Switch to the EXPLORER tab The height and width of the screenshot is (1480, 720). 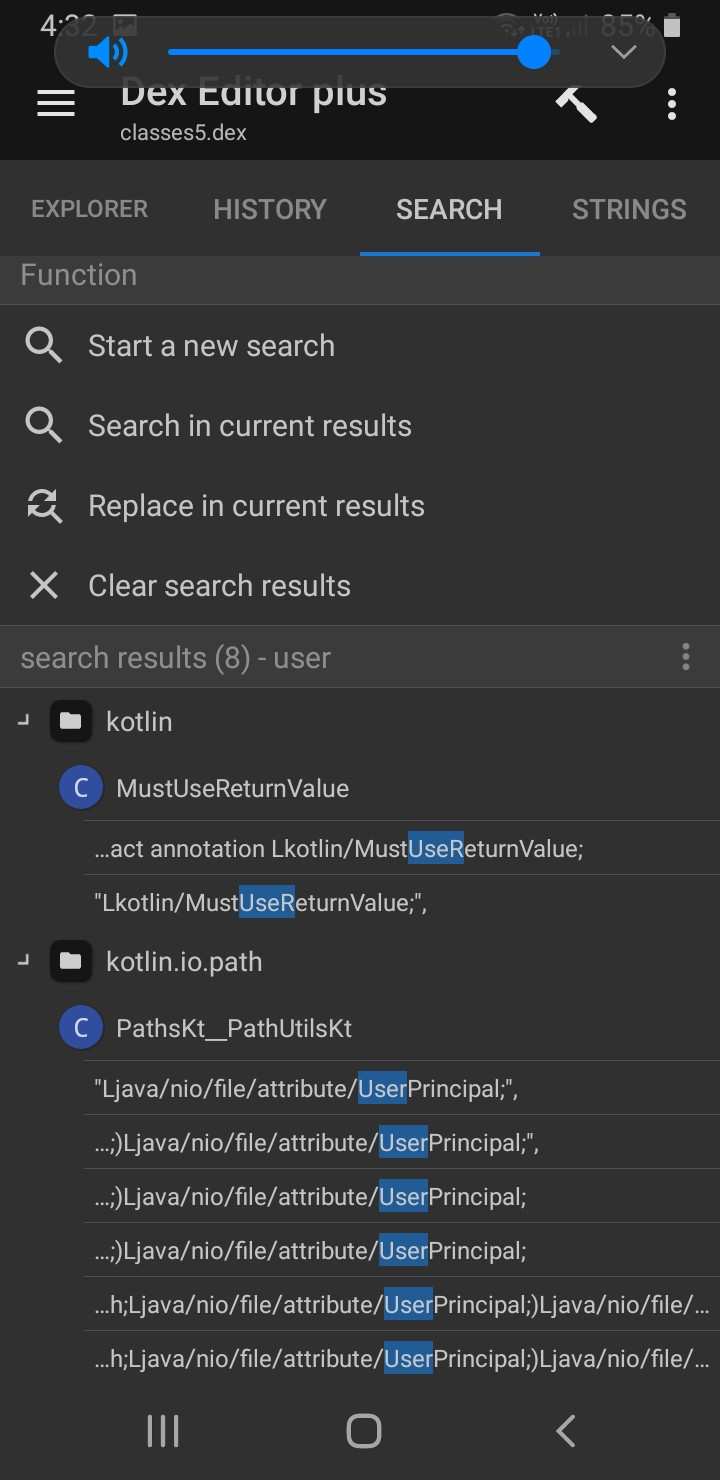pyautogui.click(x=90, y=209)
